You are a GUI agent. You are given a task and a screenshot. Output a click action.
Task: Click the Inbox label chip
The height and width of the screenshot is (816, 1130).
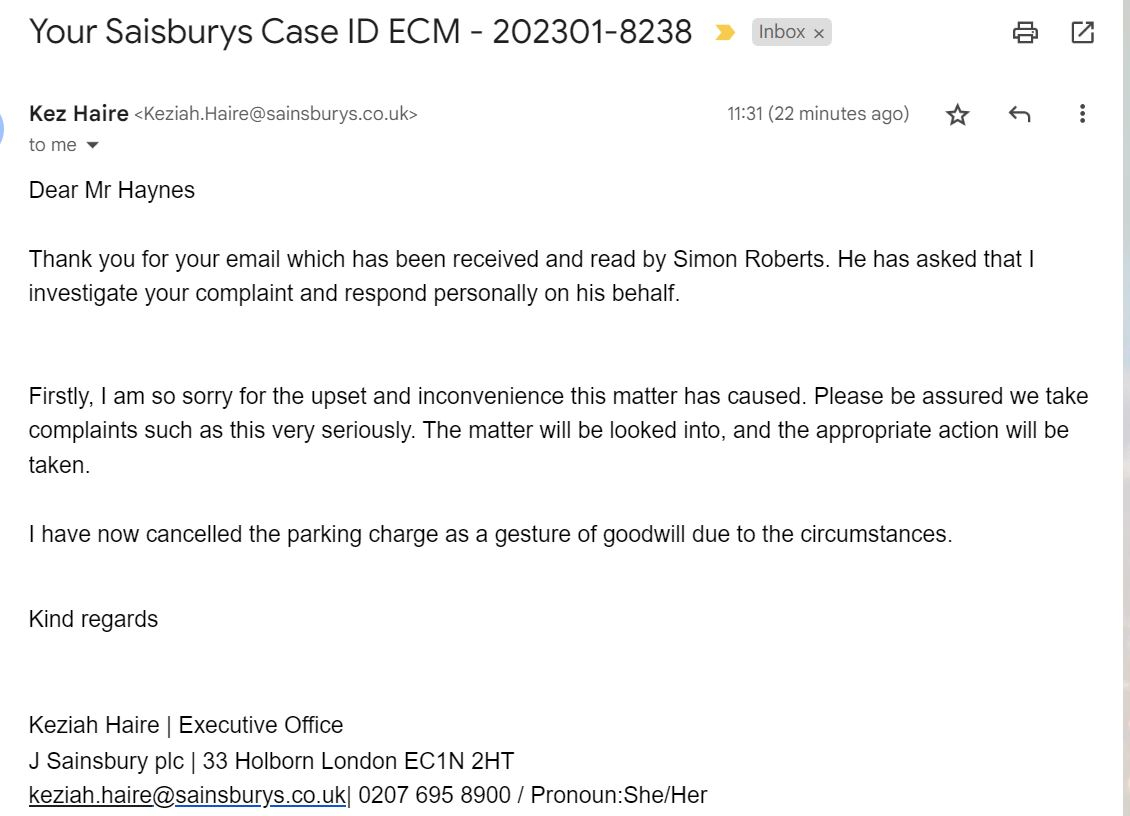(781, 32)
